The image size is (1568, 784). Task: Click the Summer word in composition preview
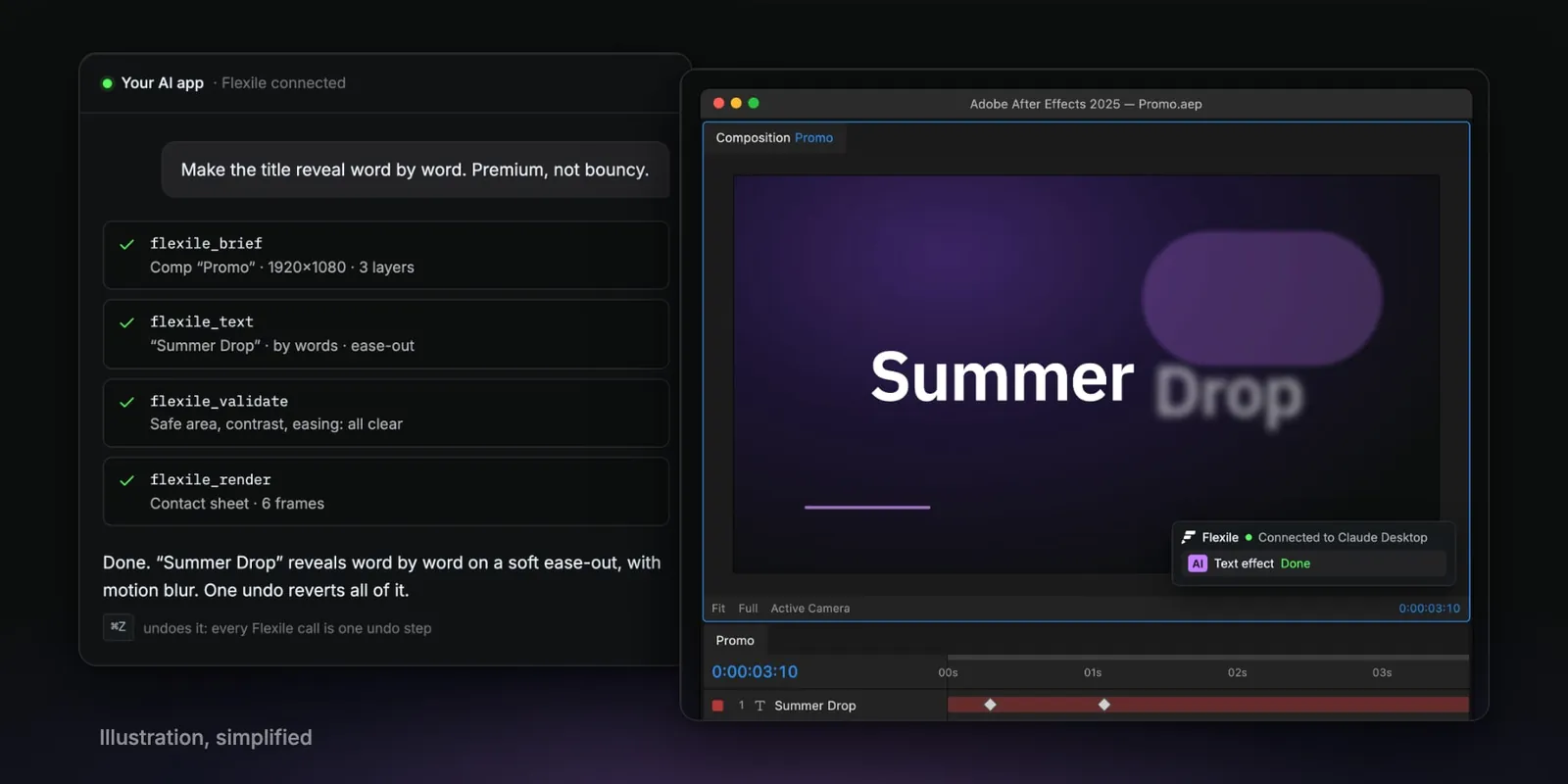point(1002,377)
